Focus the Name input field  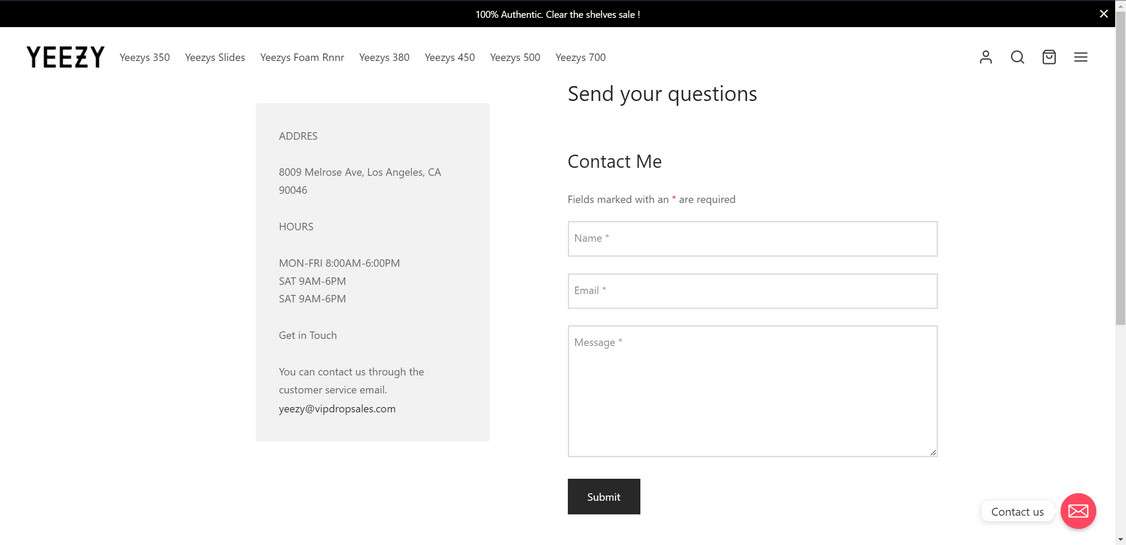[752, 239]
